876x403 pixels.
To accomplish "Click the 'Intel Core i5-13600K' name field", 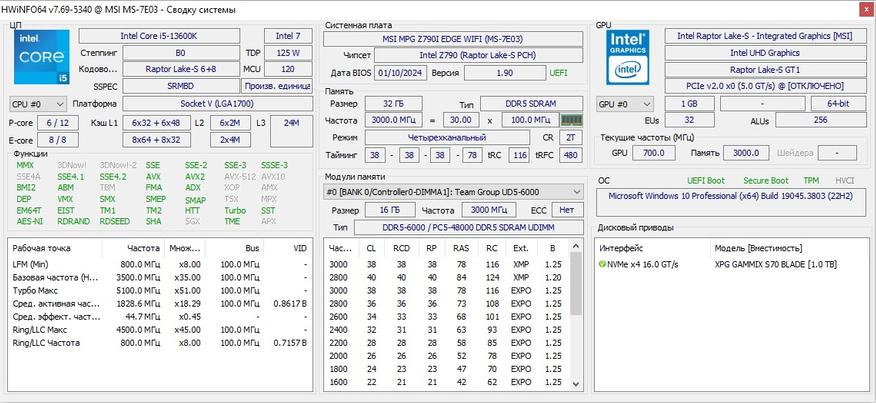I will (159, 36).
